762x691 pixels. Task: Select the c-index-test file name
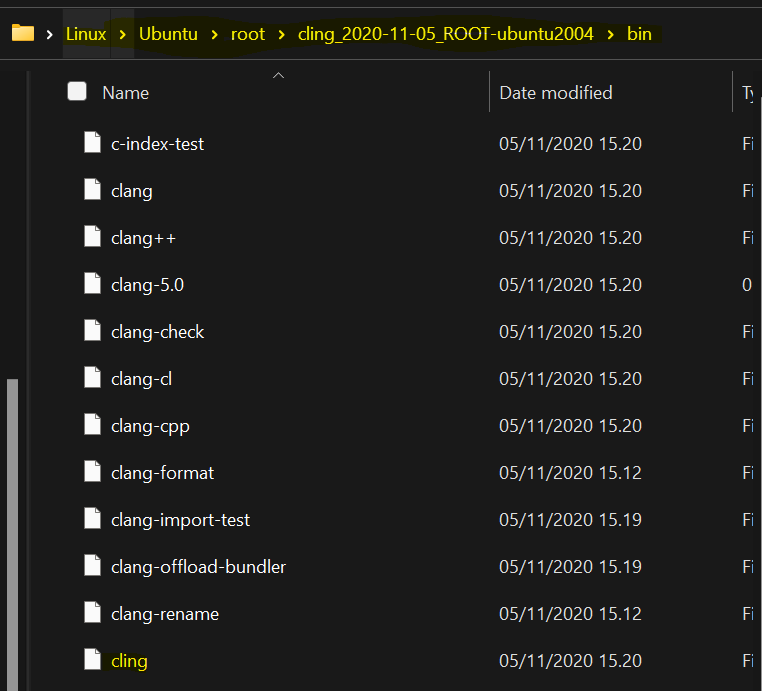click(x=157, y=144)
